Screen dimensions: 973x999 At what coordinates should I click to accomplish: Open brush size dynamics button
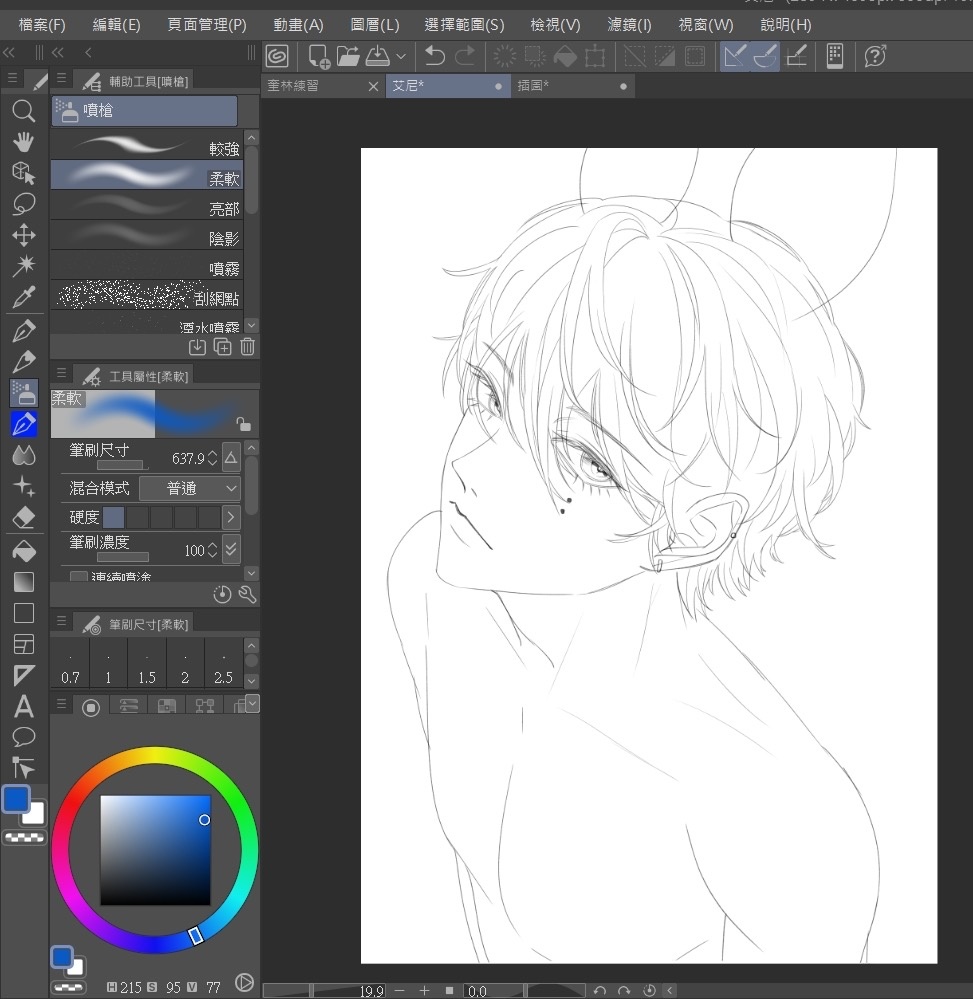point(231,457)
